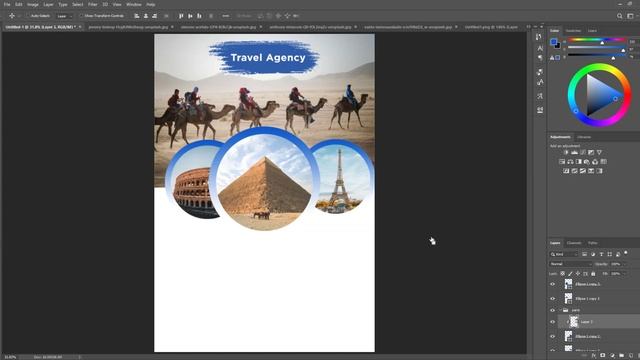Add a Black & White adjustment
Image resolution: width=640 pixels, height=360 pixels.
coord(578,162)
